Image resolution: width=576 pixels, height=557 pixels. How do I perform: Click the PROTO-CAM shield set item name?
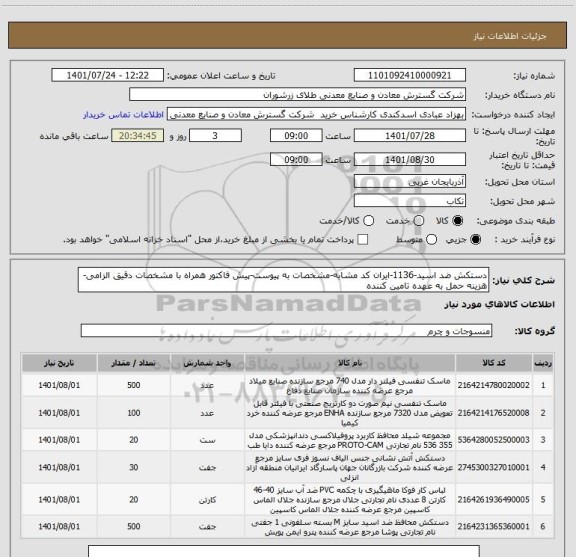pyautogui.click(x=350, y=440)
